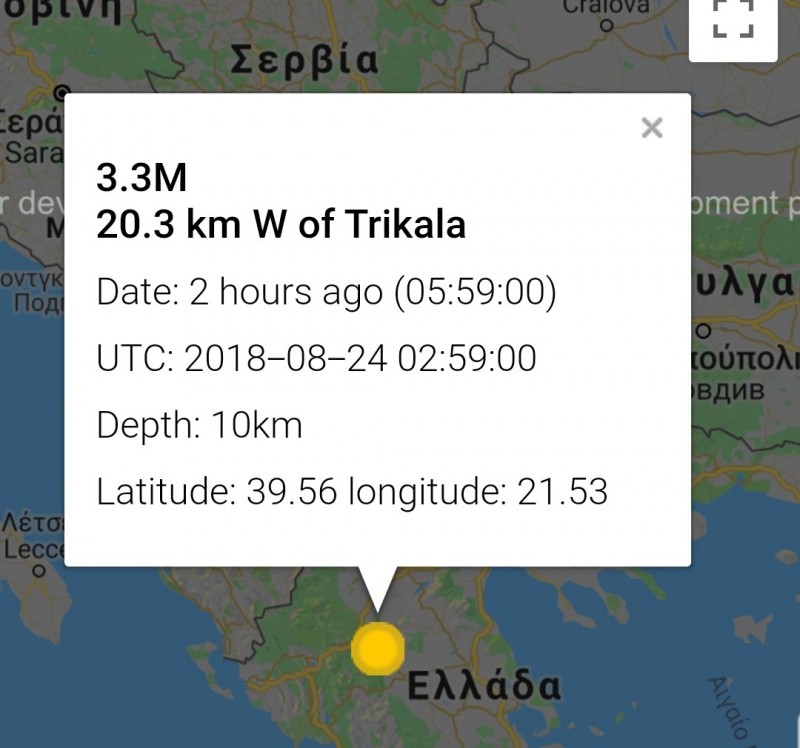Click the 'Depth: 10km' text

click(199, 425)
